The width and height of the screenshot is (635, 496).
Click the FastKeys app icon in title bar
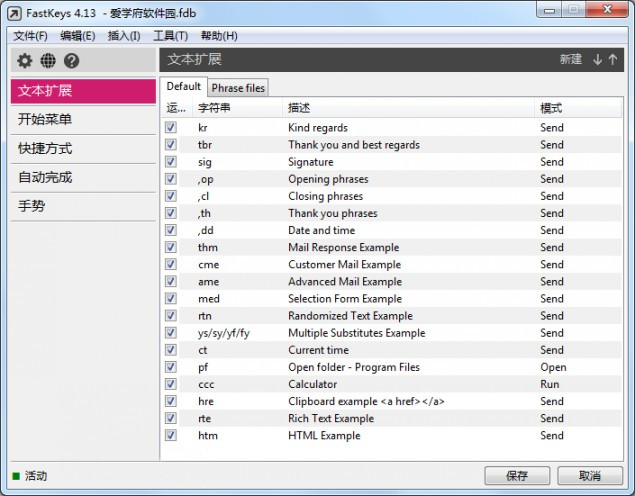tap(15, 13)
